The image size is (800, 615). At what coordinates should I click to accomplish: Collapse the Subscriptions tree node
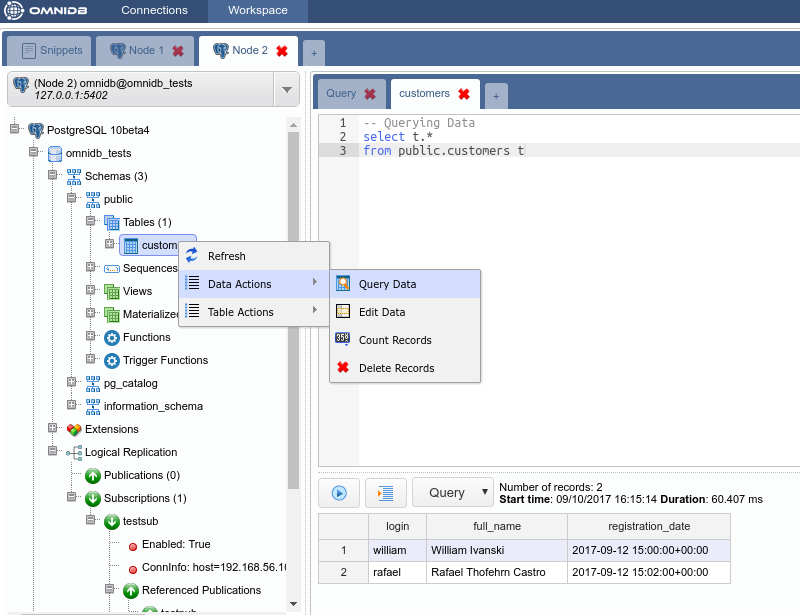tap(72, 498)
